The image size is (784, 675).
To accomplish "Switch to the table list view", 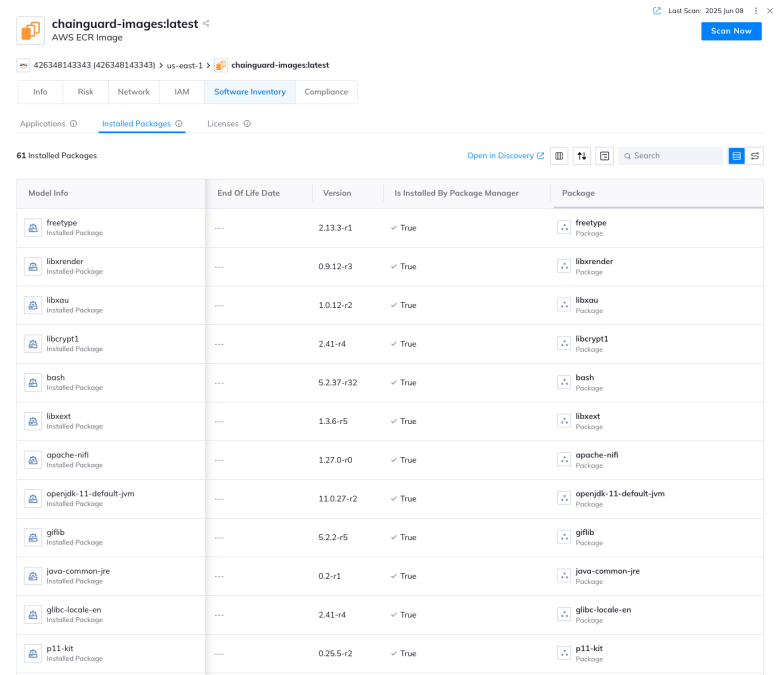I will click(736, 156).
